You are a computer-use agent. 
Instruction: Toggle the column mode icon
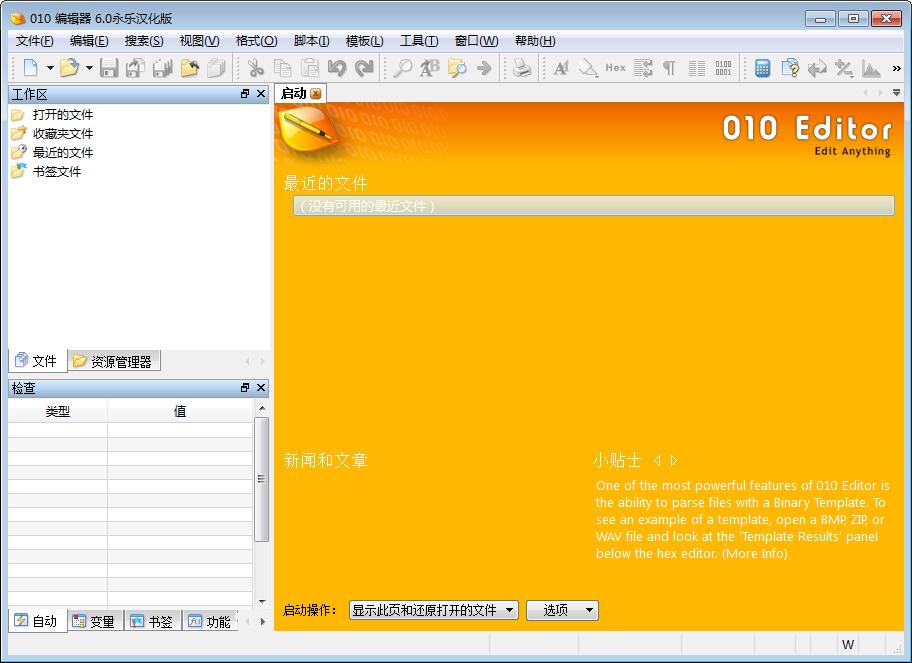tap(697, 68)
